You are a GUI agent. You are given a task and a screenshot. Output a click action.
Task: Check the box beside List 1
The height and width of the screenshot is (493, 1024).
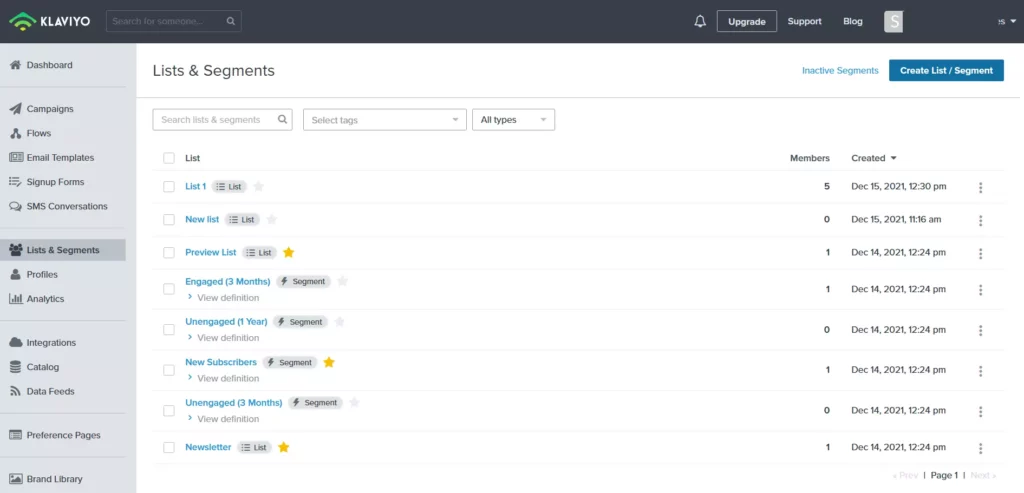tap(169, 187)
